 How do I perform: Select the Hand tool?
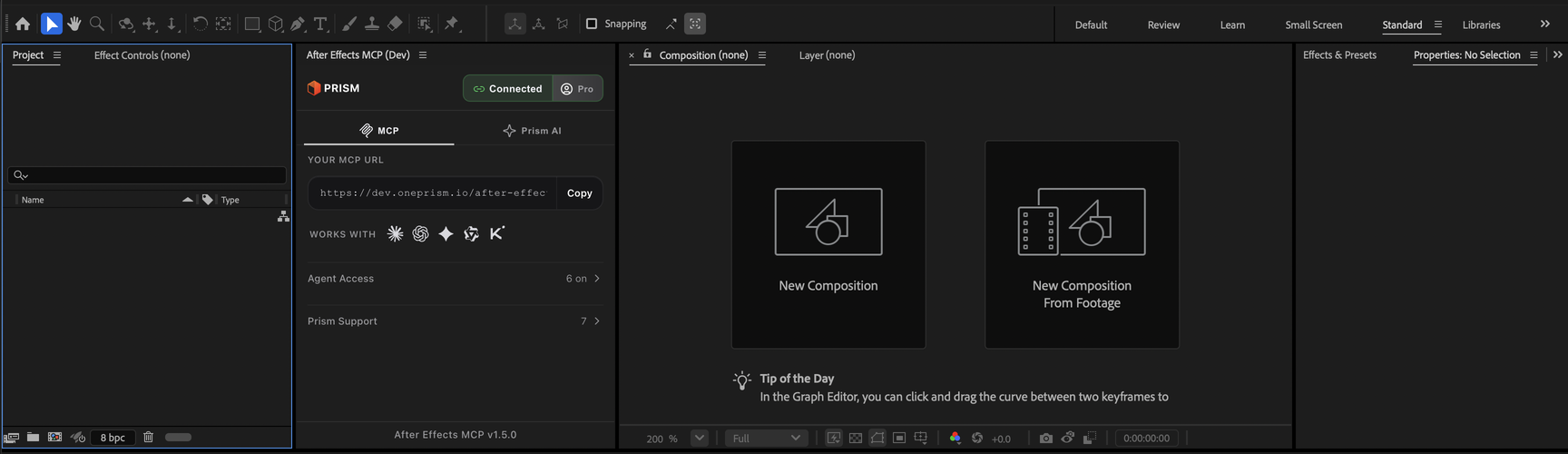(x=74, y=25)
